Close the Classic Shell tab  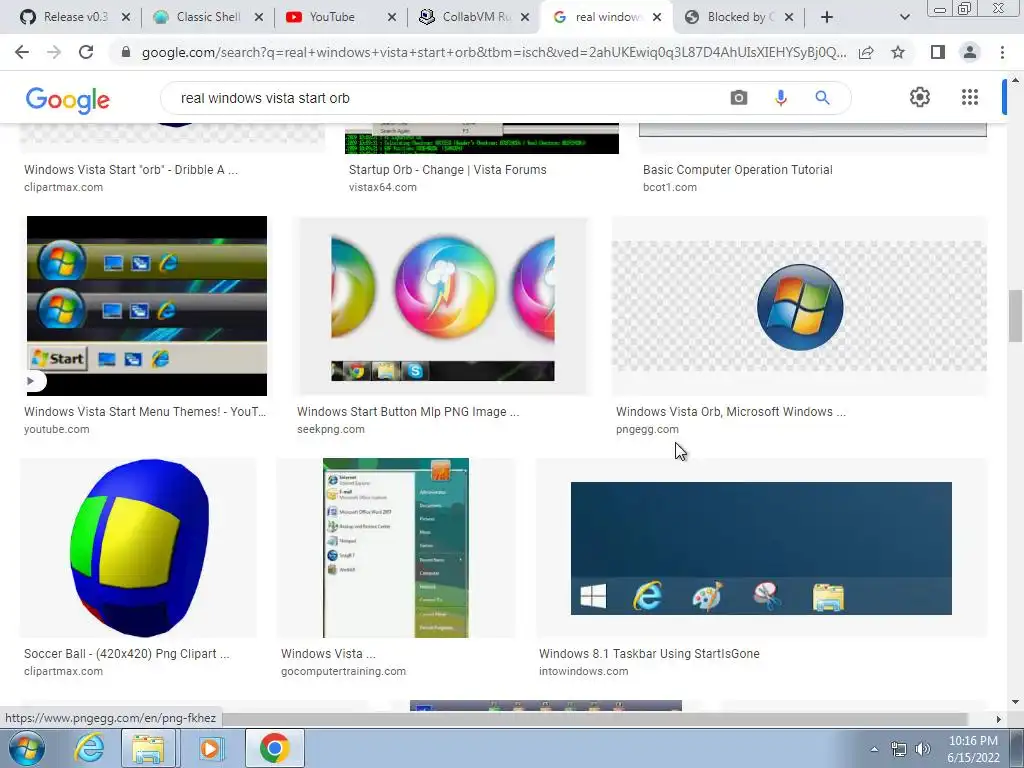tap(259, 18)
